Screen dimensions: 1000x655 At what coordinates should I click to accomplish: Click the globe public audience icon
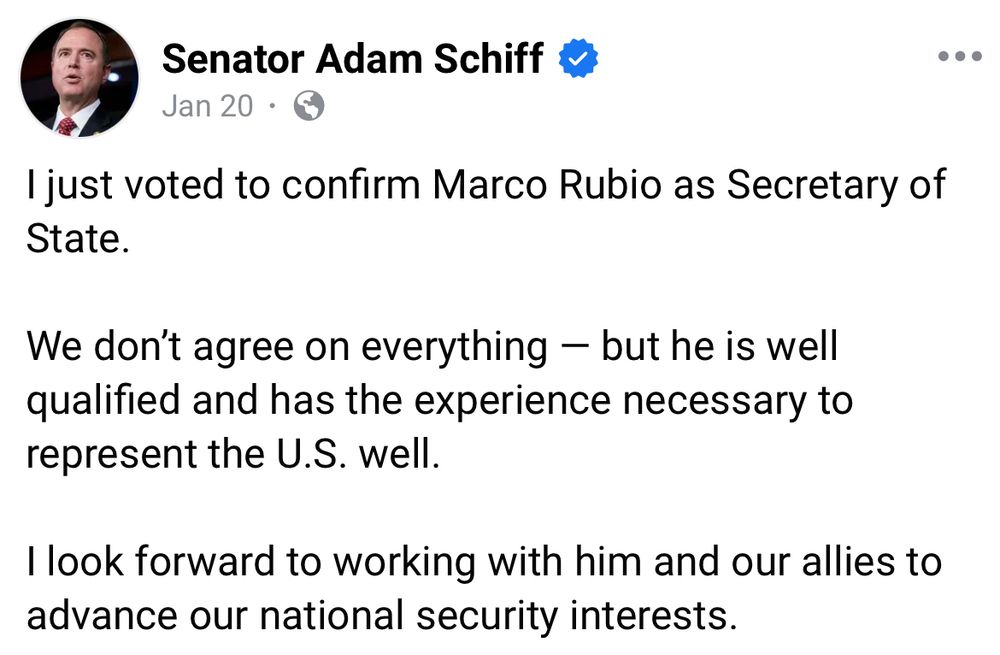tap(309, 106)
